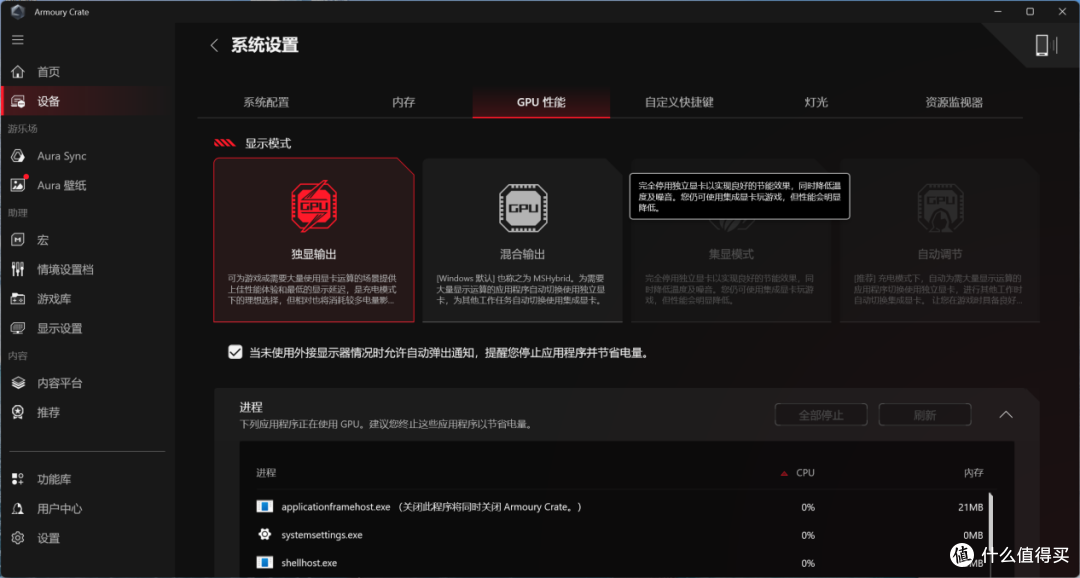This screenshot has width=1080, height=578.
Task: Select 混合输出 hybrid GPU mode card
Action: tap(522, 240)
